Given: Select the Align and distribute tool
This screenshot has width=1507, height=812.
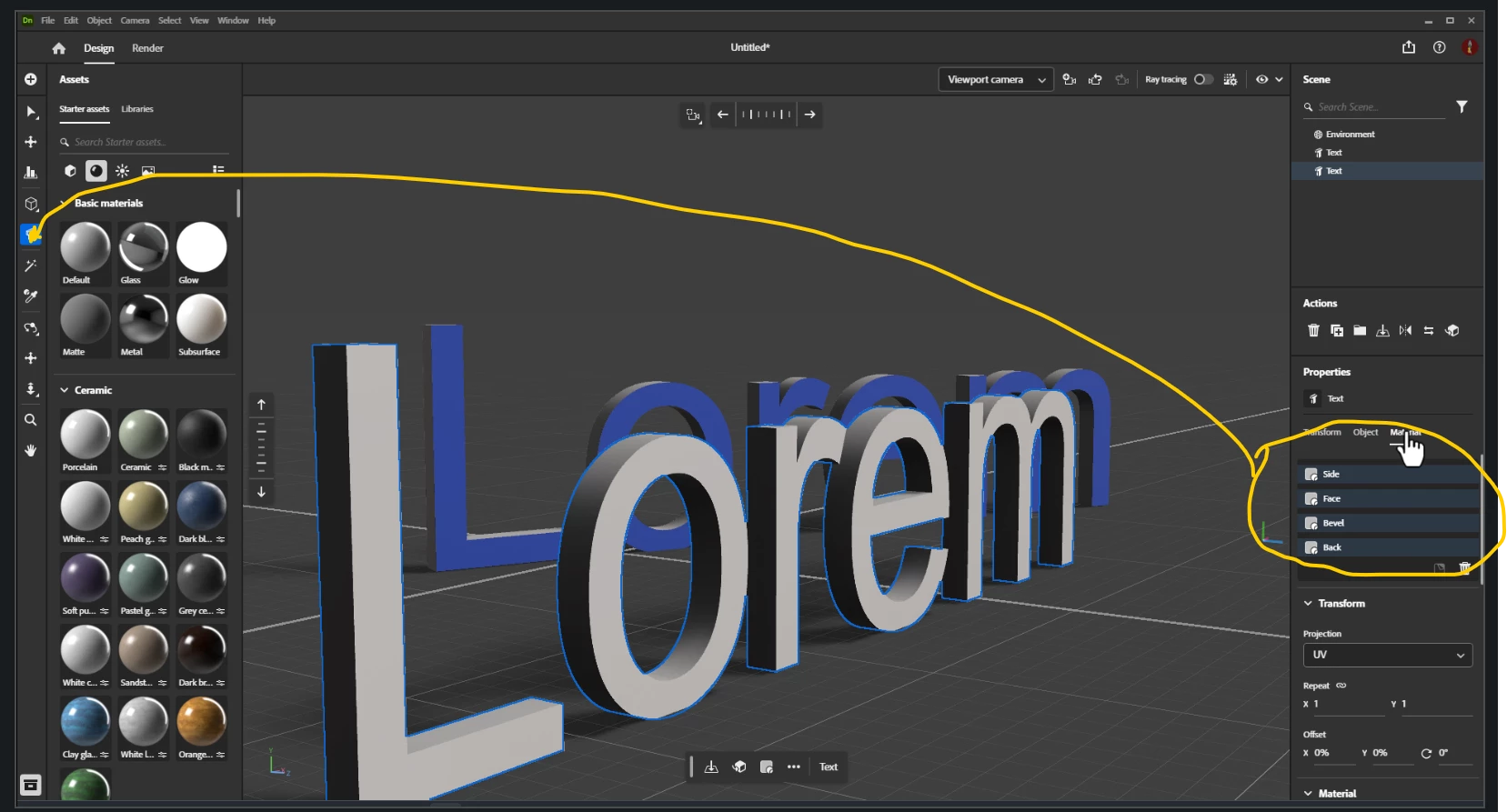Looking at the screenshot, I should (31, 173).
